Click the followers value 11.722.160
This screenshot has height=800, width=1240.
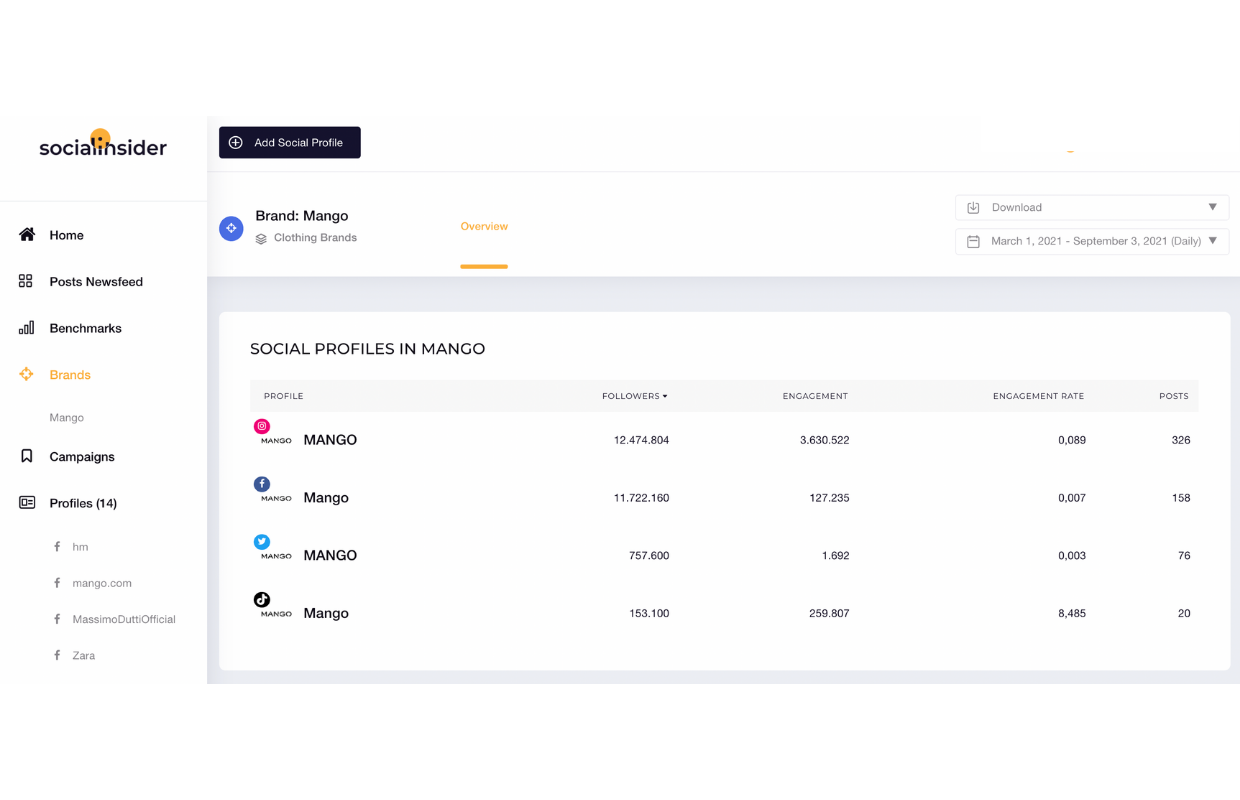[x=641, y=498]
